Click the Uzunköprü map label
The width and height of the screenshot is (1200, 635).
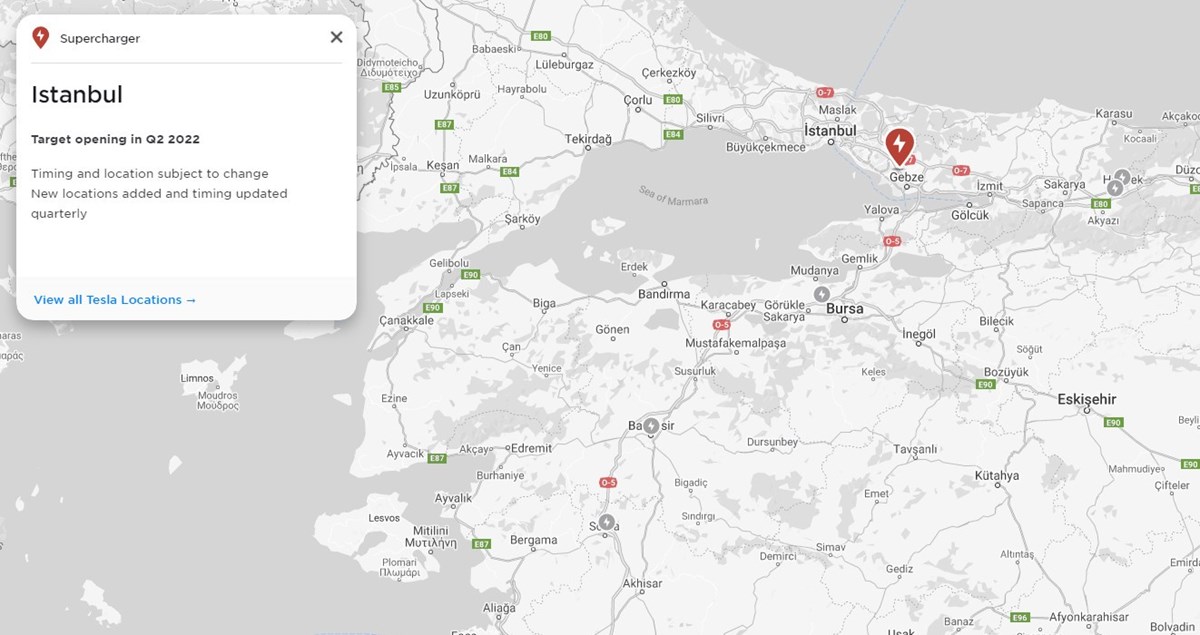click(x=453, y=94)
